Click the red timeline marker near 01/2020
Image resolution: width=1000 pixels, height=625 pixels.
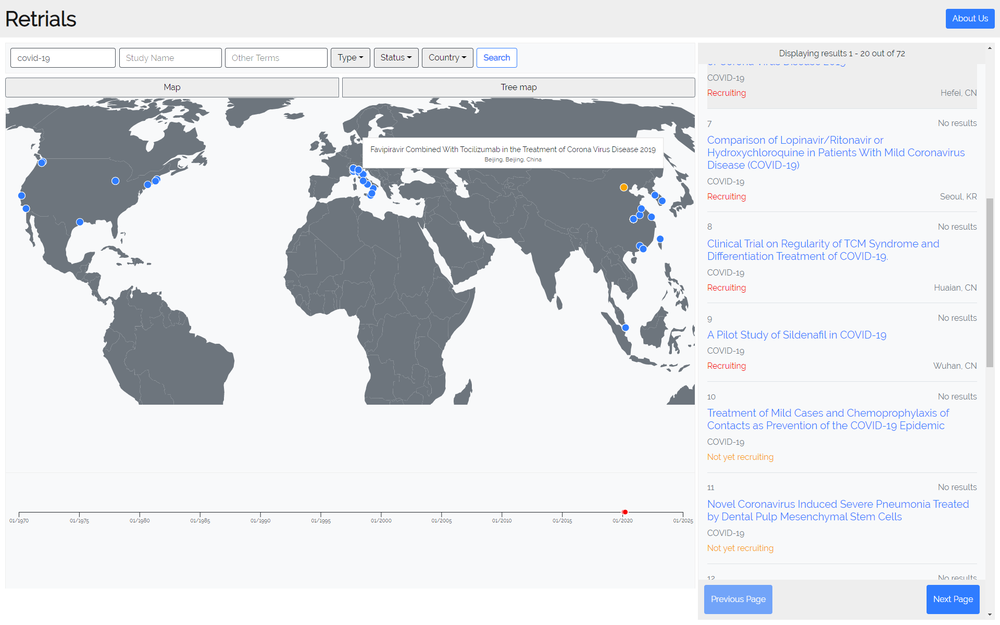[x=625, y=512]
